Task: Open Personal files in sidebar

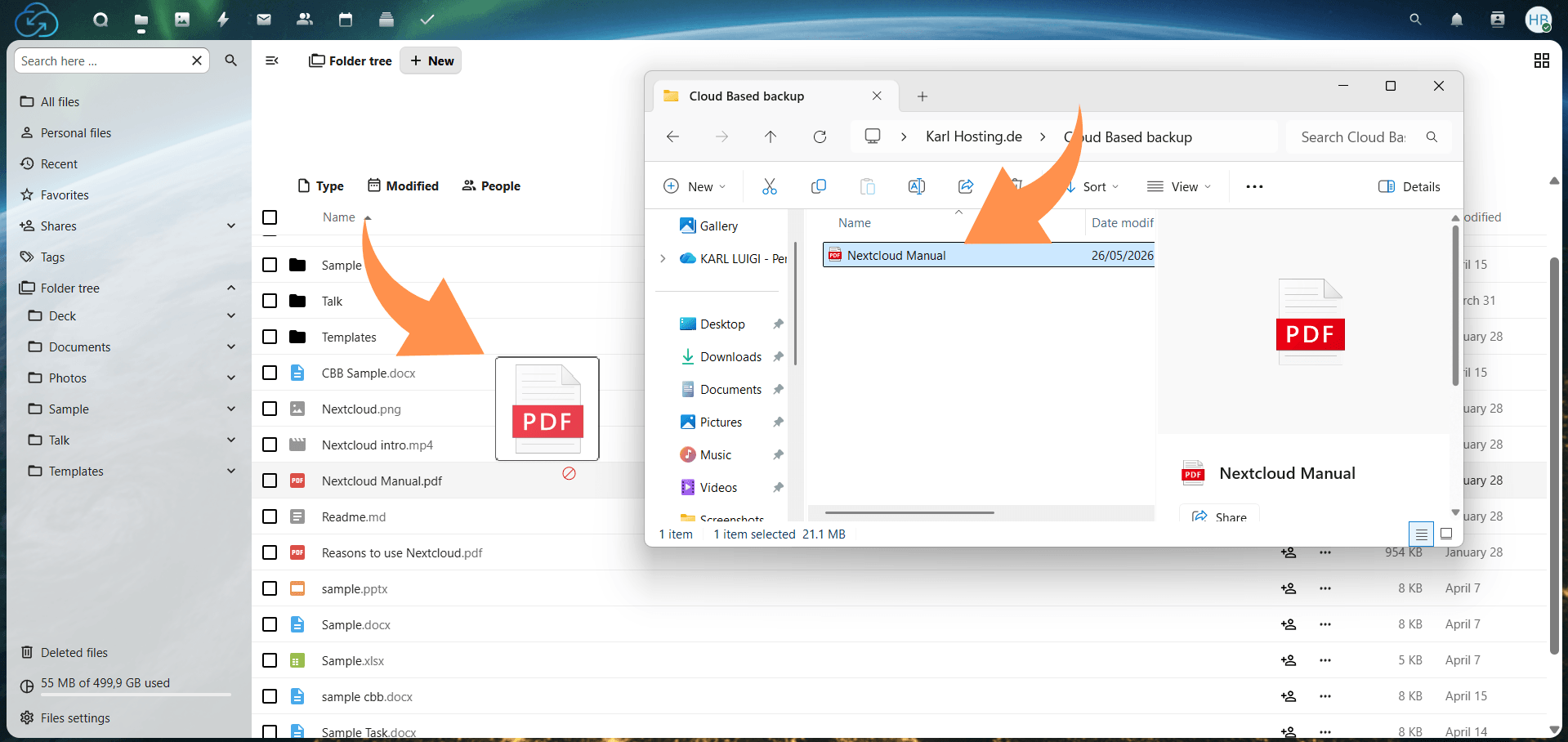Action: coord(76,132)
